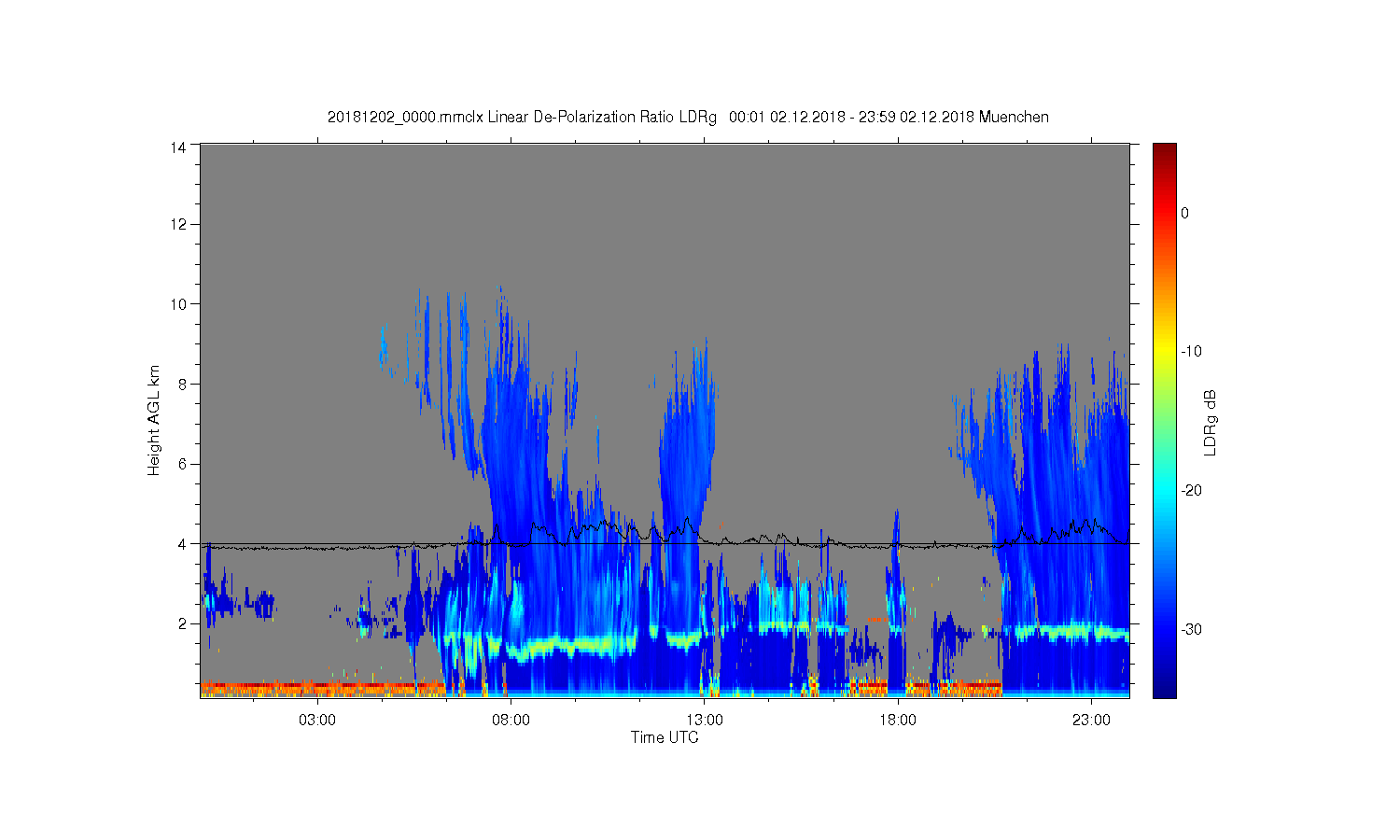Click the '08:00' time tick label

pyautogui.click(x=511, y=720)
